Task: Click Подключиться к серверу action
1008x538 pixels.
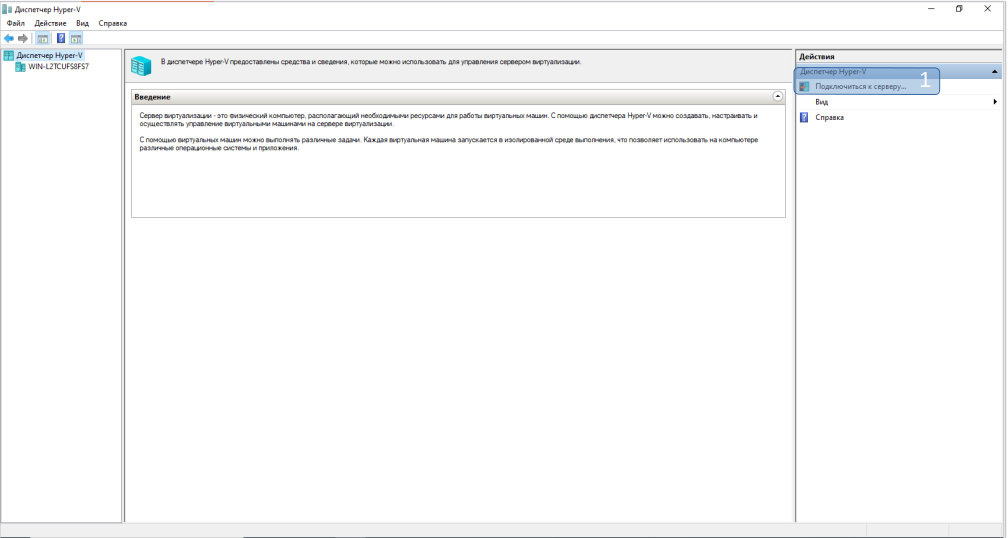Action: 861,87
